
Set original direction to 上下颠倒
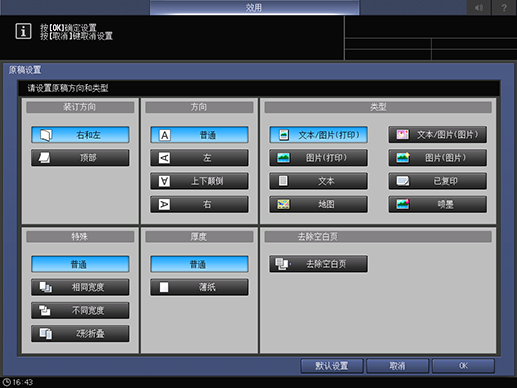(199, 181)
